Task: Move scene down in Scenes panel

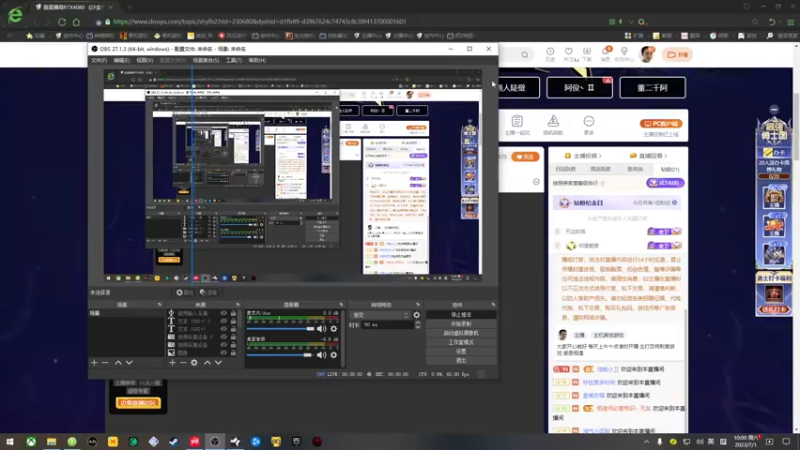Action: [129, 362]
